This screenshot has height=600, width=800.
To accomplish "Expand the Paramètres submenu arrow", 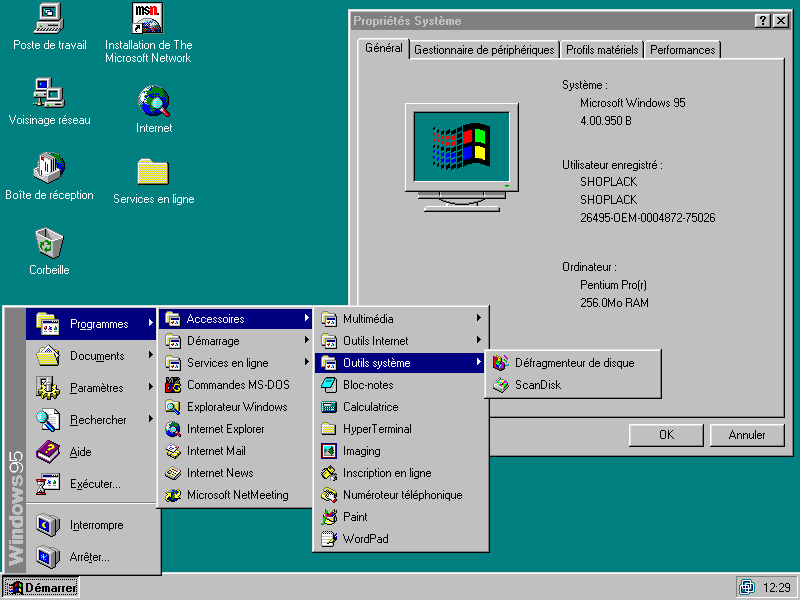I will 151,387.
